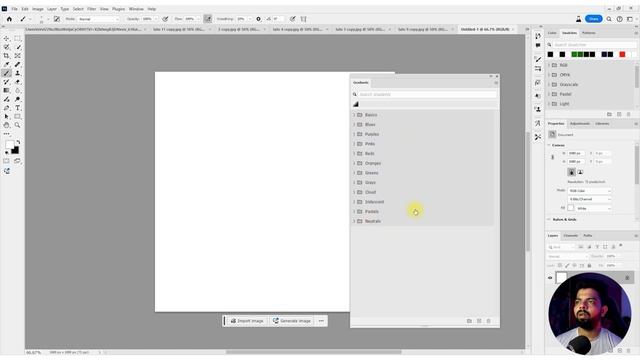Open the Window menu
The height and width of the screenshot is (360, 640).
pyautogui.click(x=136, y=9)
